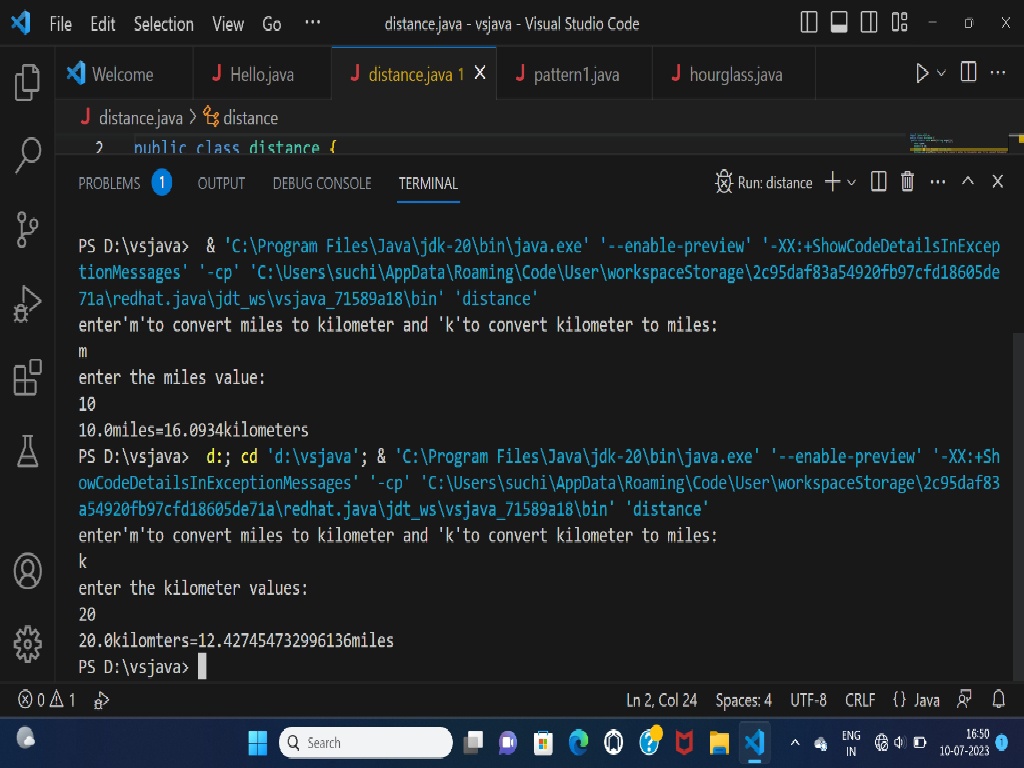Open the Search view in activity bar

27,155
